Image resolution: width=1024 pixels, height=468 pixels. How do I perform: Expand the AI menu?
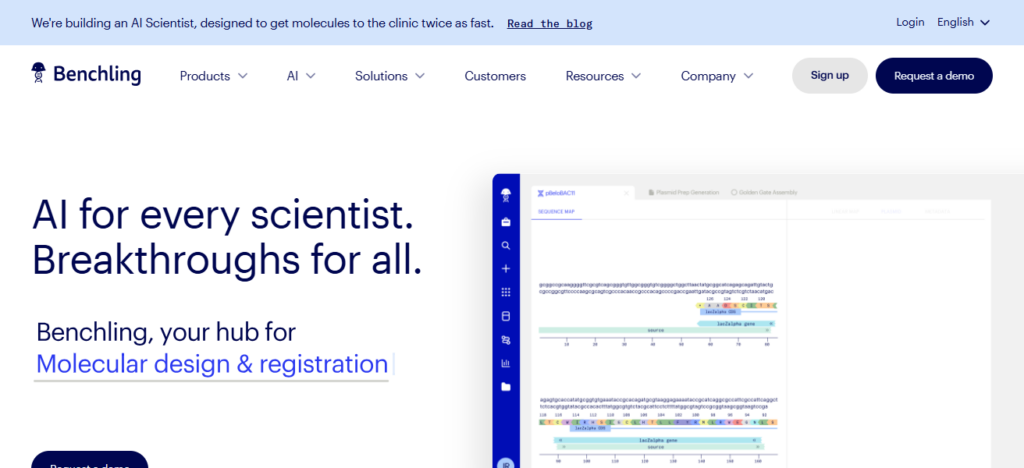pos(301,76)
